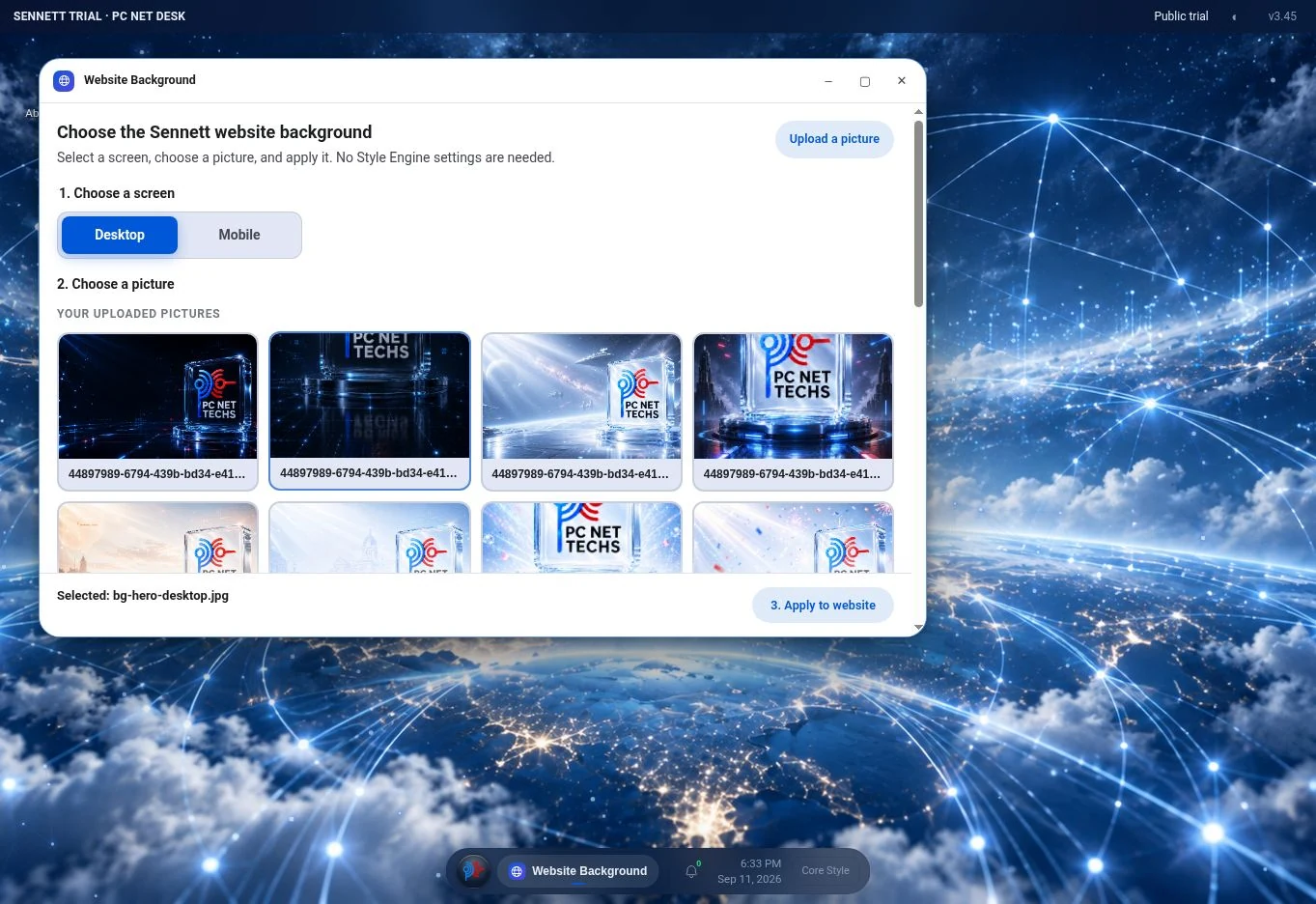1316x904 pixels.
Task: Click the '2. Choose a picture' step label
Action: [x=116, y=284]
